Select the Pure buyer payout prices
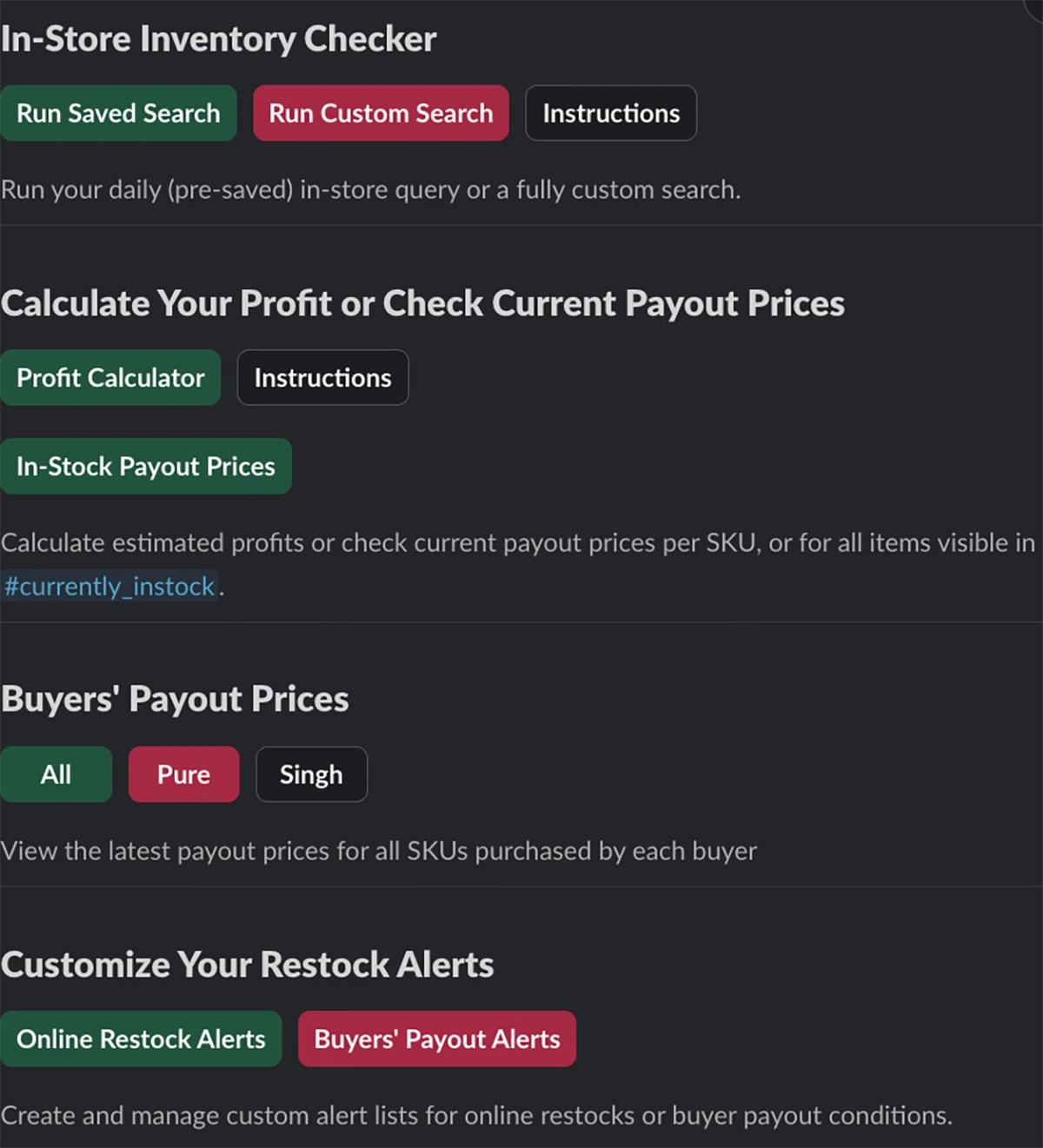The image size is (1043, 1148). pyautogui.click(x=183, y=774)
